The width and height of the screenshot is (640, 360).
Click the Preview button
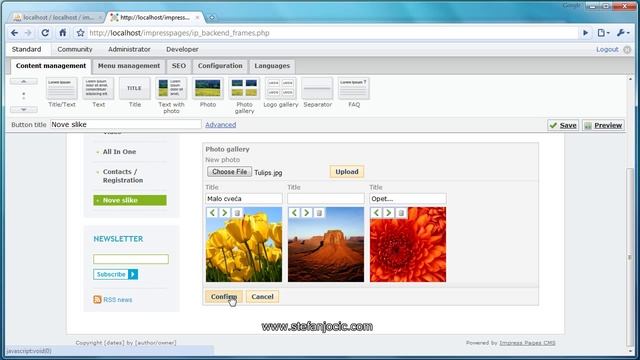603,125
